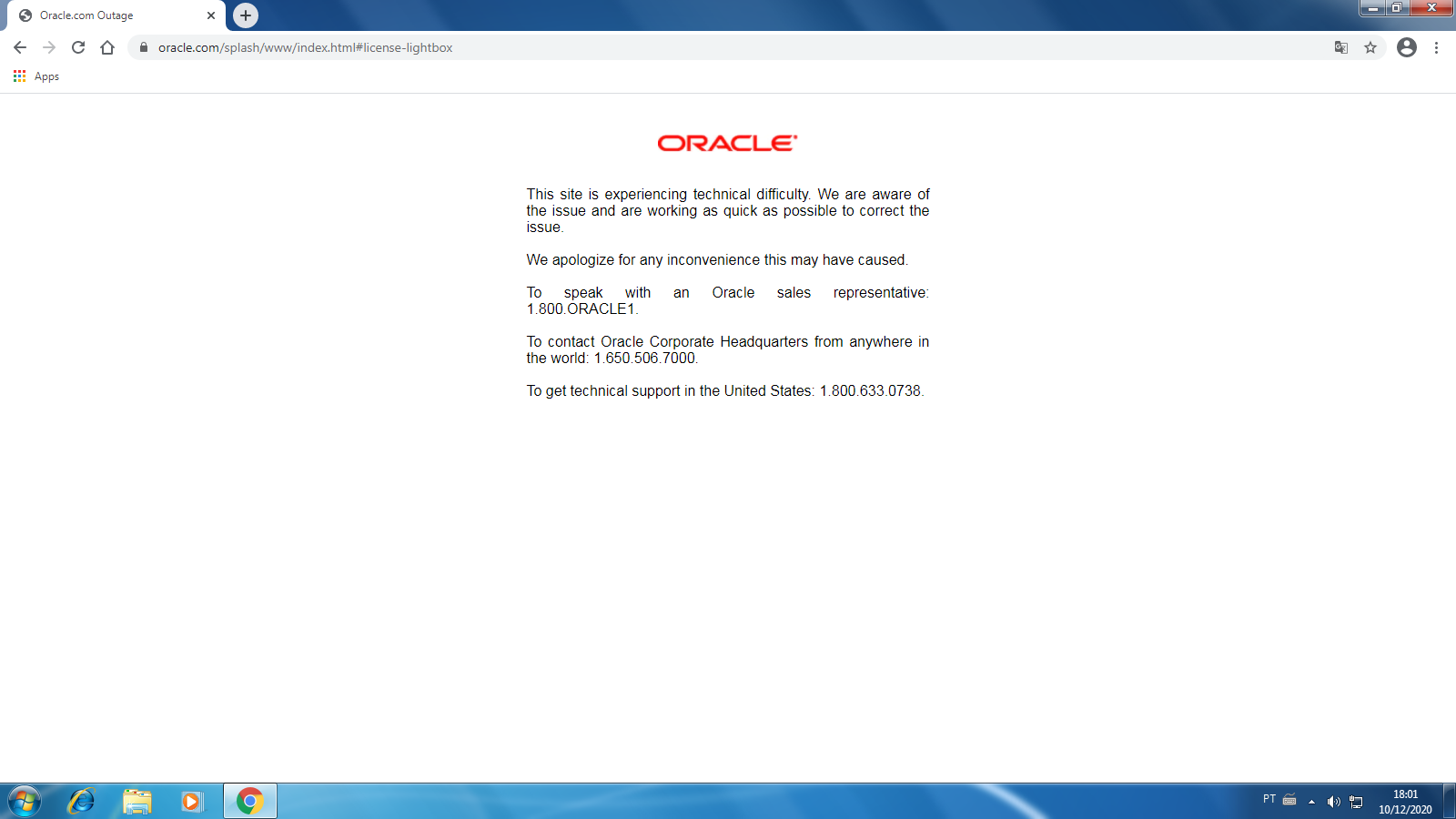
Task: Select the Oracle.com Outage tab
Action: pos(116,15)
